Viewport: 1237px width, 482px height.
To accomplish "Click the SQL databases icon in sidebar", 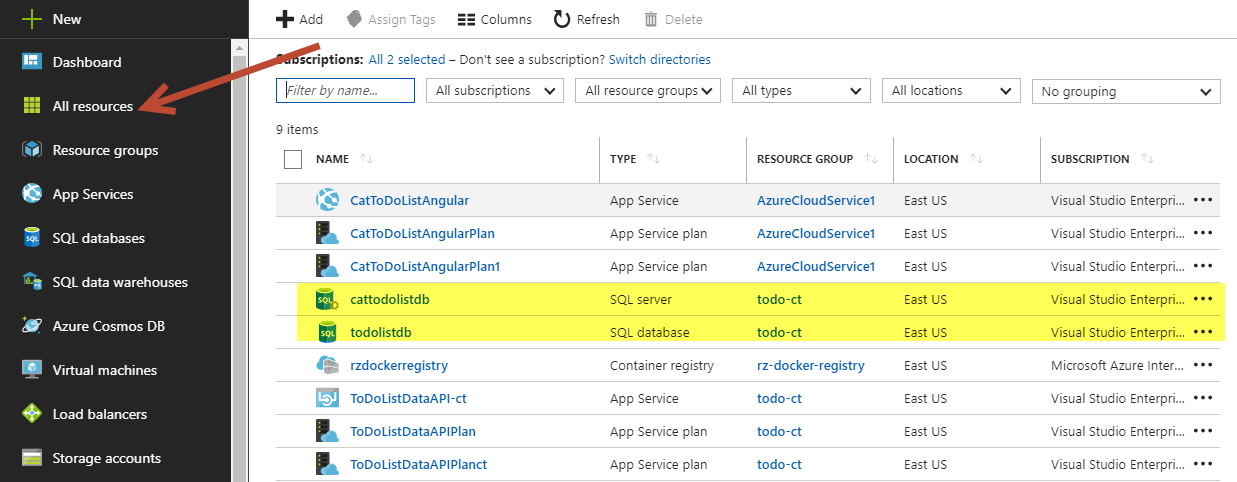I will [34, 238].
